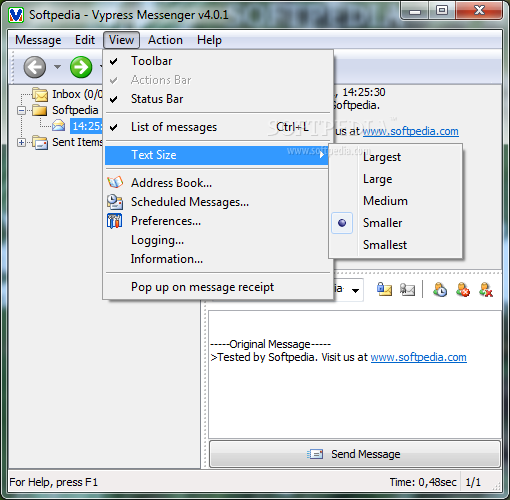Screen dimensions: 510x500
Task: Select Medium text size
Action: tap(395, 201)
